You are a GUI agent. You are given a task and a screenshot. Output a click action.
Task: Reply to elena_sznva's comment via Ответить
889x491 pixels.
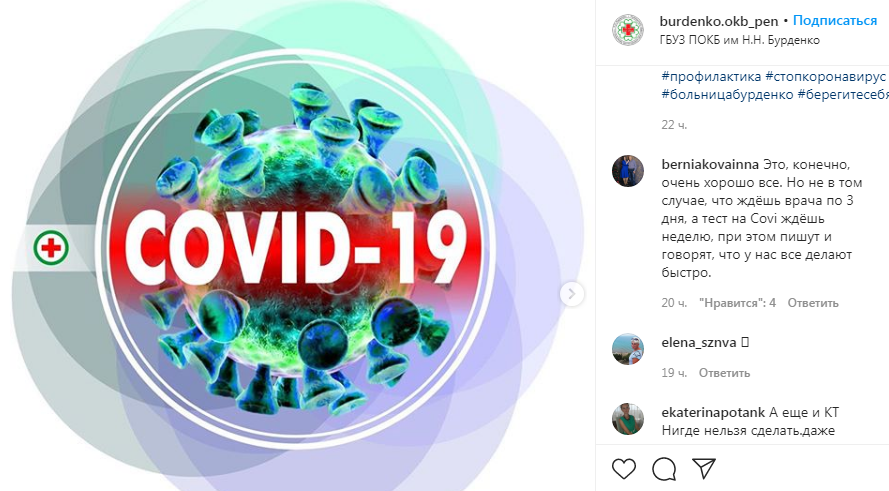724,373
